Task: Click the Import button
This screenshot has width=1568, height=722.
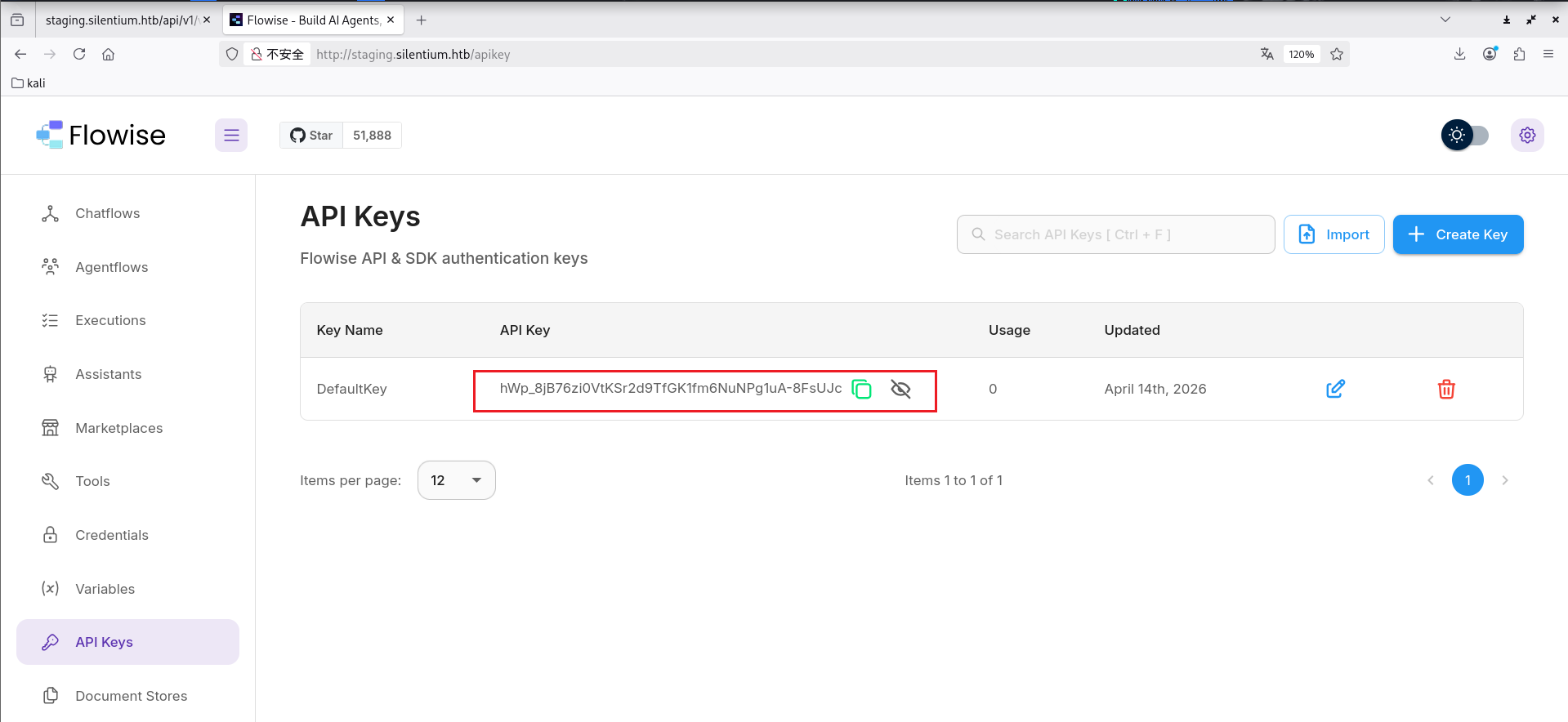Action: coord(1333,234)
